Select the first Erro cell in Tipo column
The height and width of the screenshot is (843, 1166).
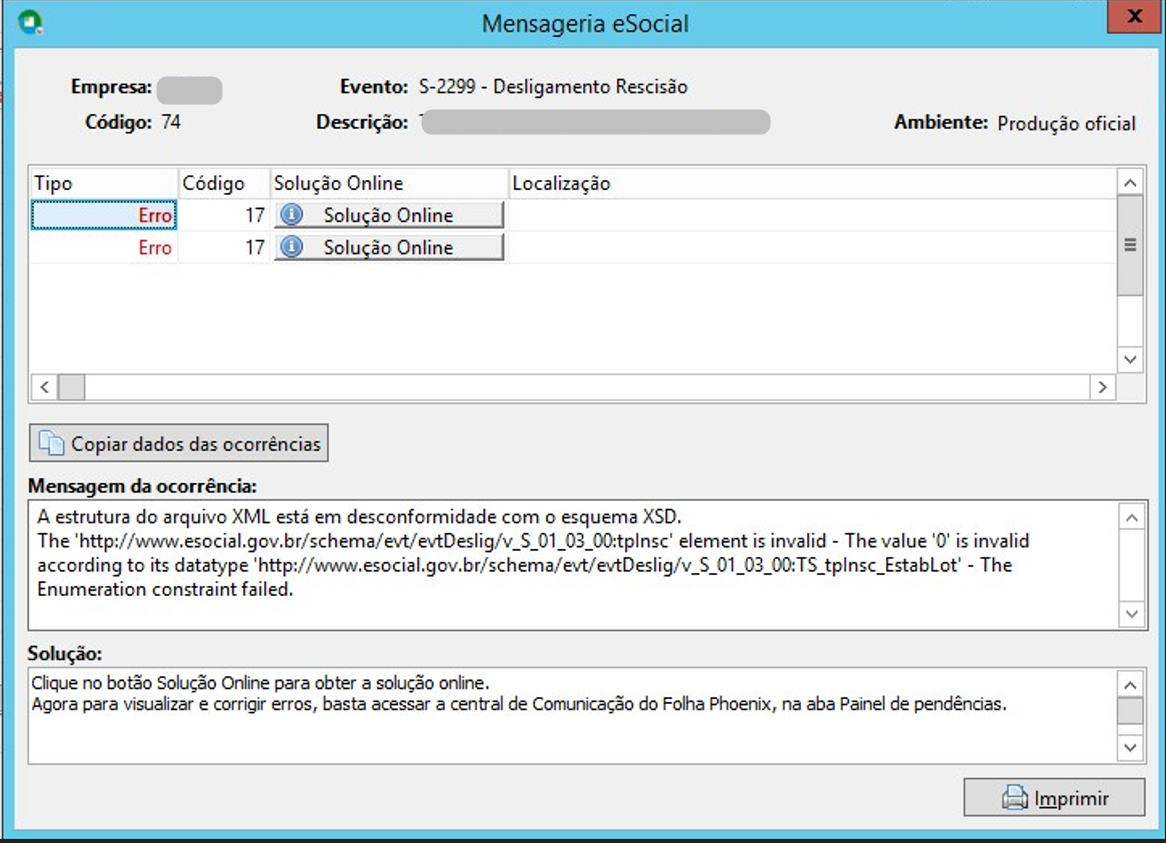(x=103, y=215)
